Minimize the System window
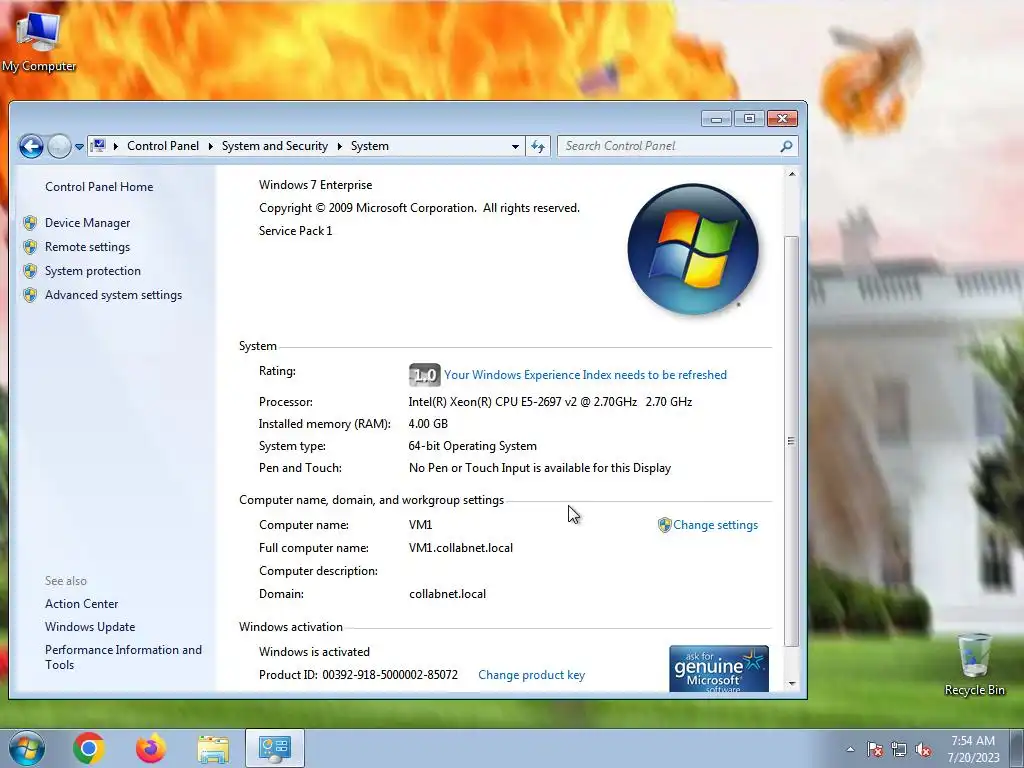 coord(716,118)
